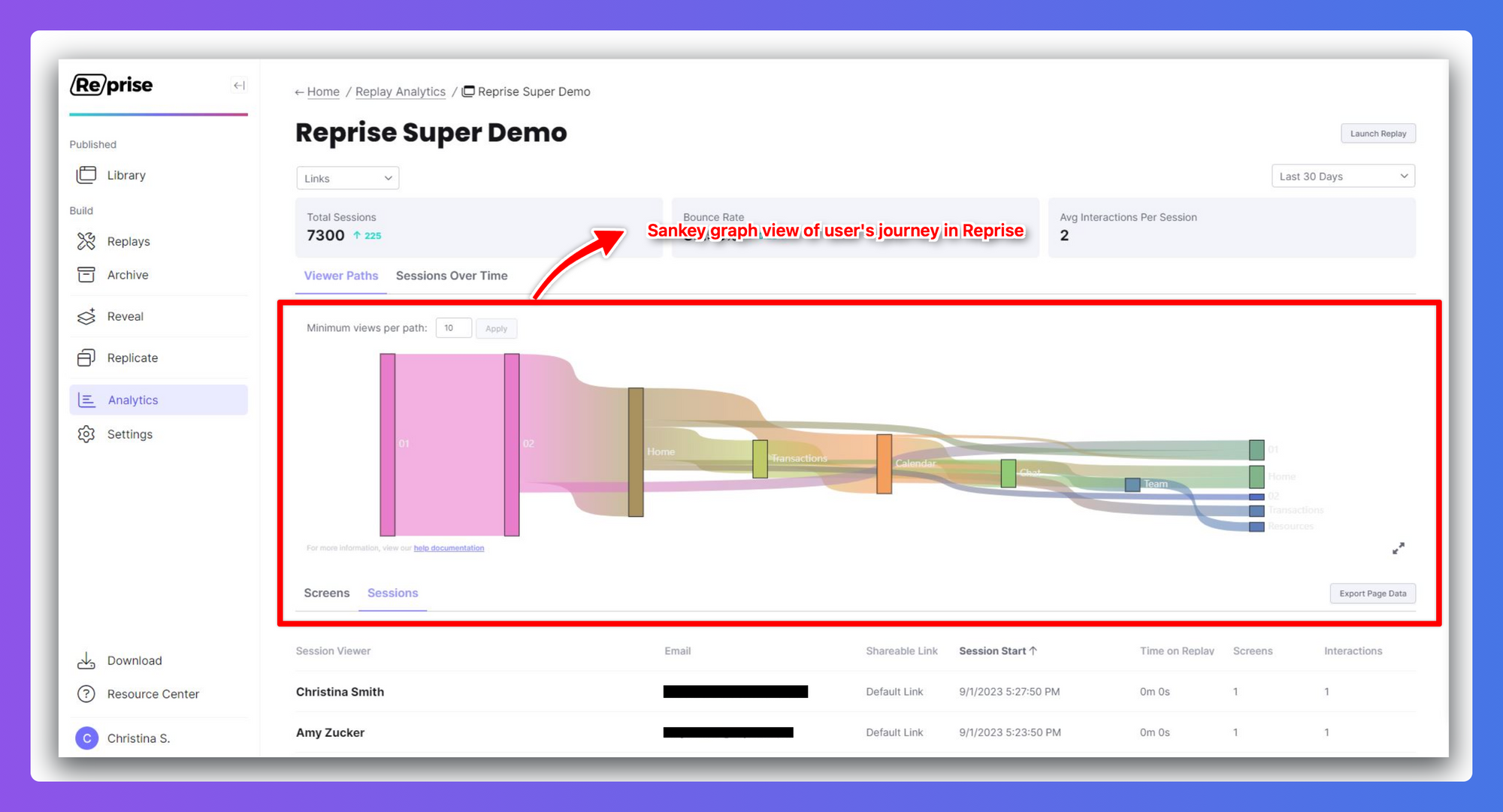The height and width of the screenshot is (812, 1503).
Task: Collapse the sidebar with arrow icon
Action: point(239,86)
